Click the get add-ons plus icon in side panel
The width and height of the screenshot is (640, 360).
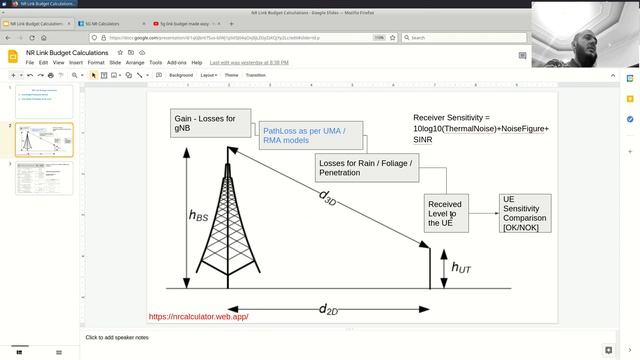[x=630, y=151]
